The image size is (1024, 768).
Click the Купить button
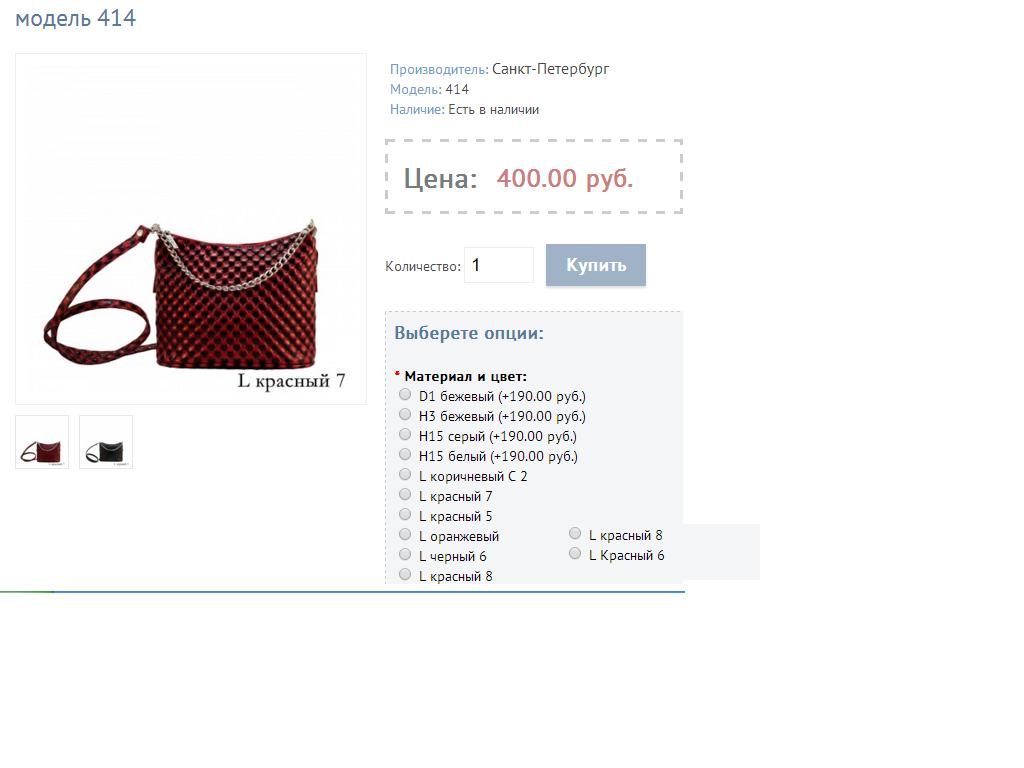pyautogui.click(x=596, y=264)
